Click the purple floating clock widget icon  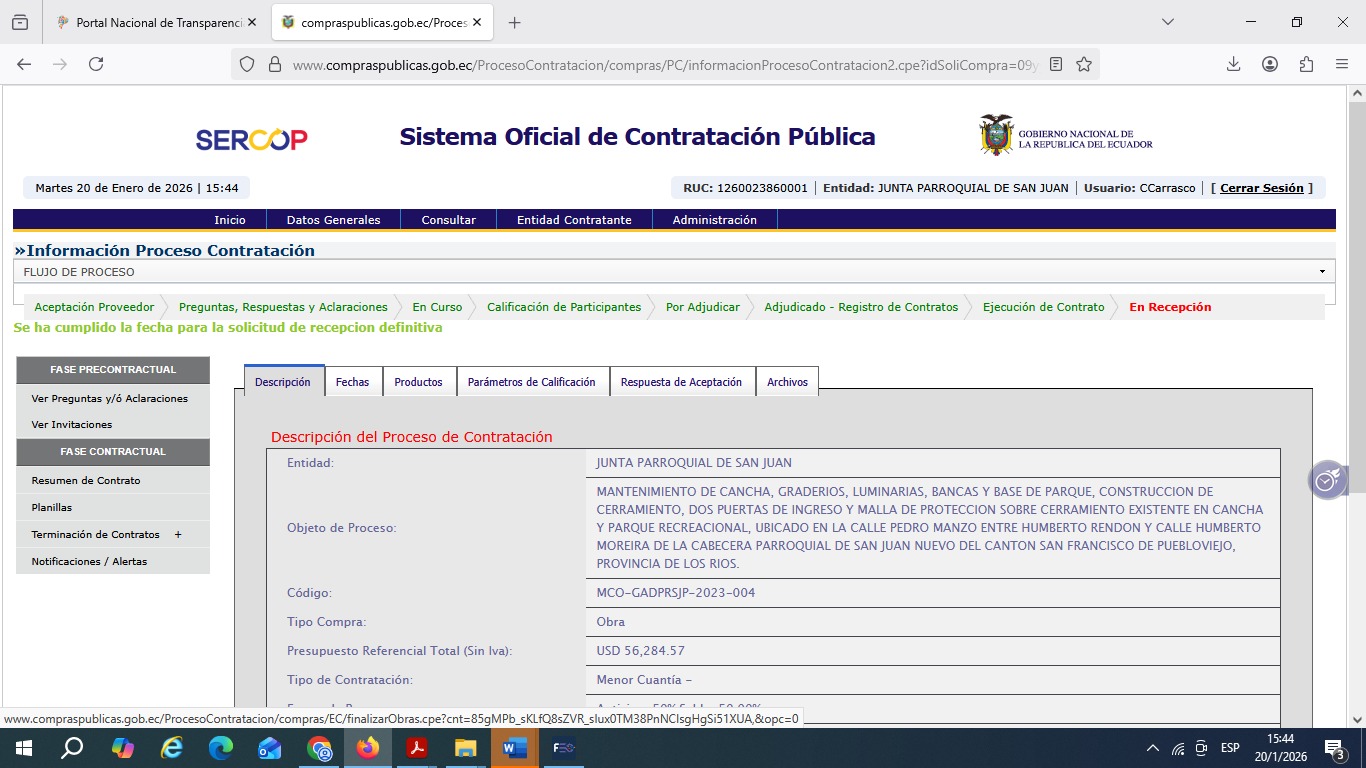coord(1327,480)
